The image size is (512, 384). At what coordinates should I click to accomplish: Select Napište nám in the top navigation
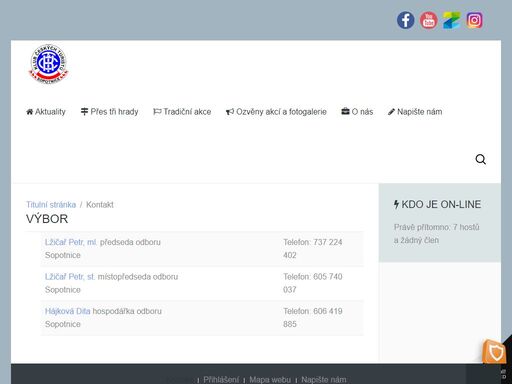(x=415, y=112)
